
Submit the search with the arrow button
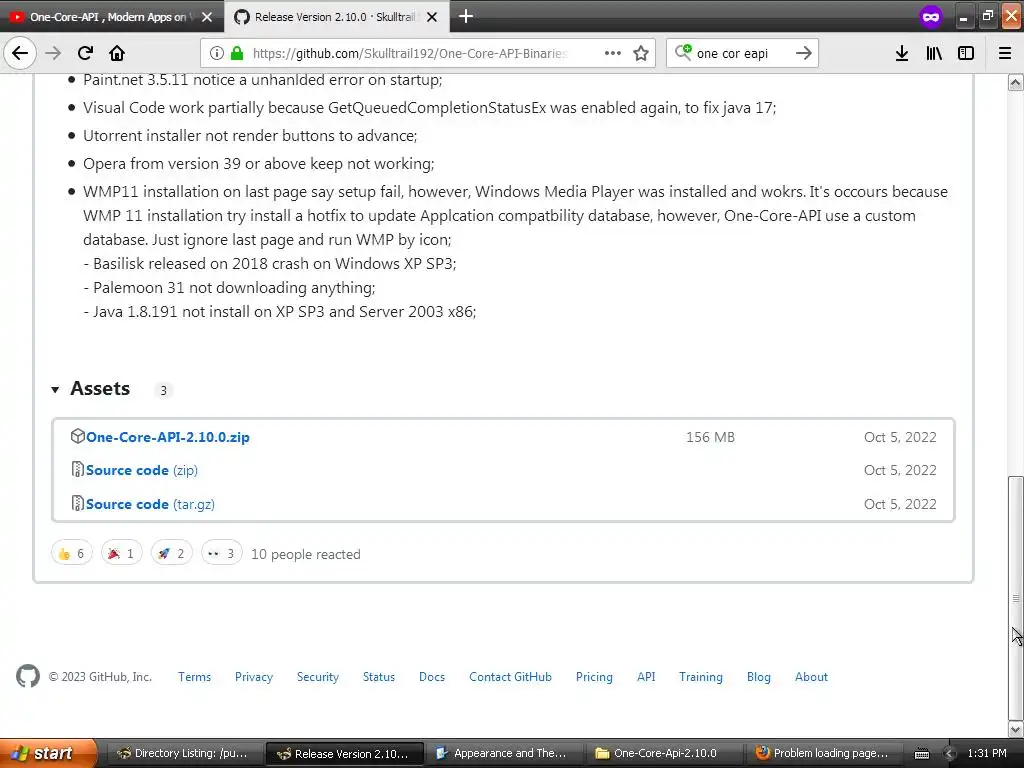point(804,53)
